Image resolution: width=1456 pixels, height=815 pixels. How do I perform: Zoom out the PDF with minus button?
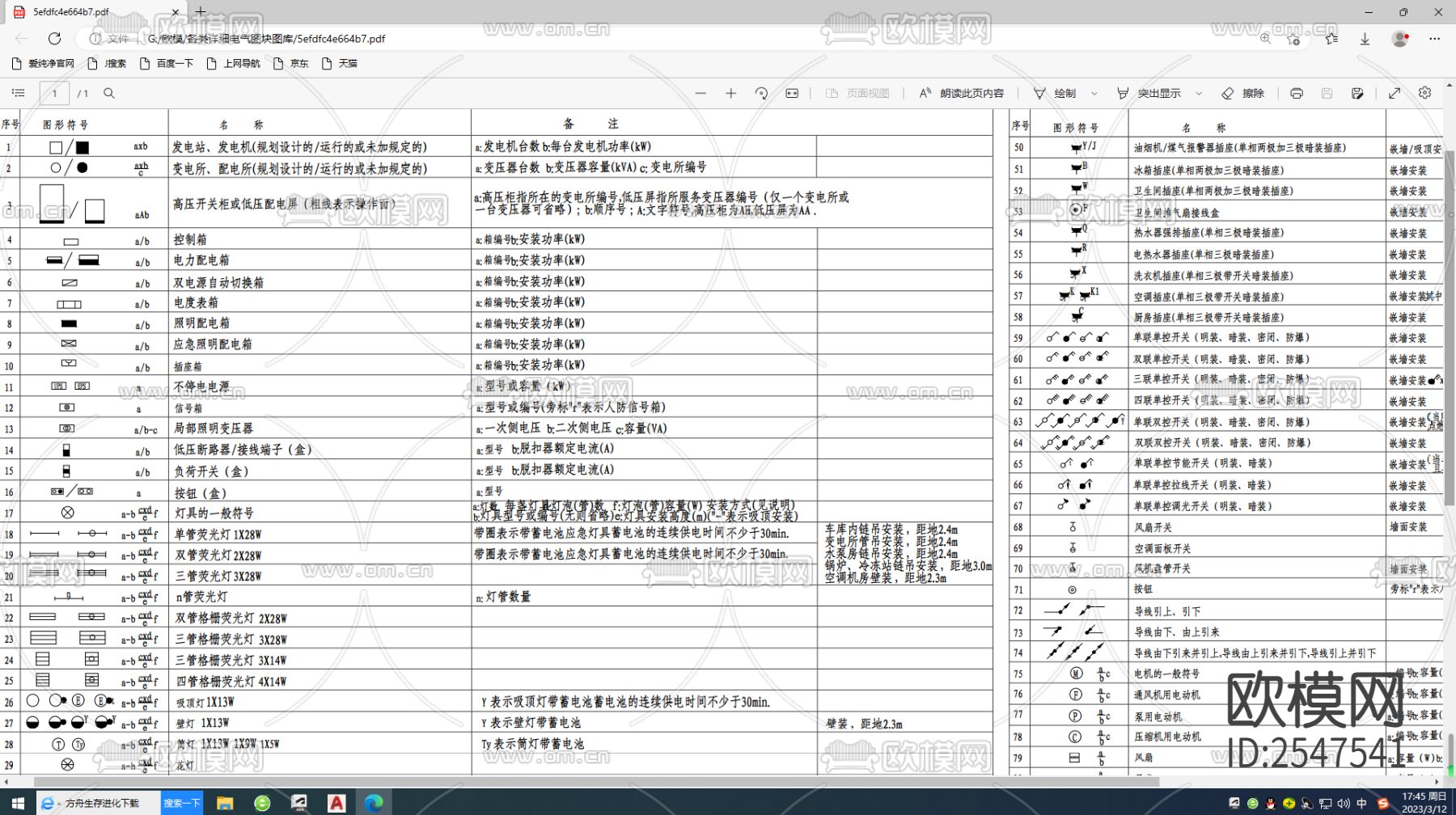pyautogui.click(x=700, y=93)
